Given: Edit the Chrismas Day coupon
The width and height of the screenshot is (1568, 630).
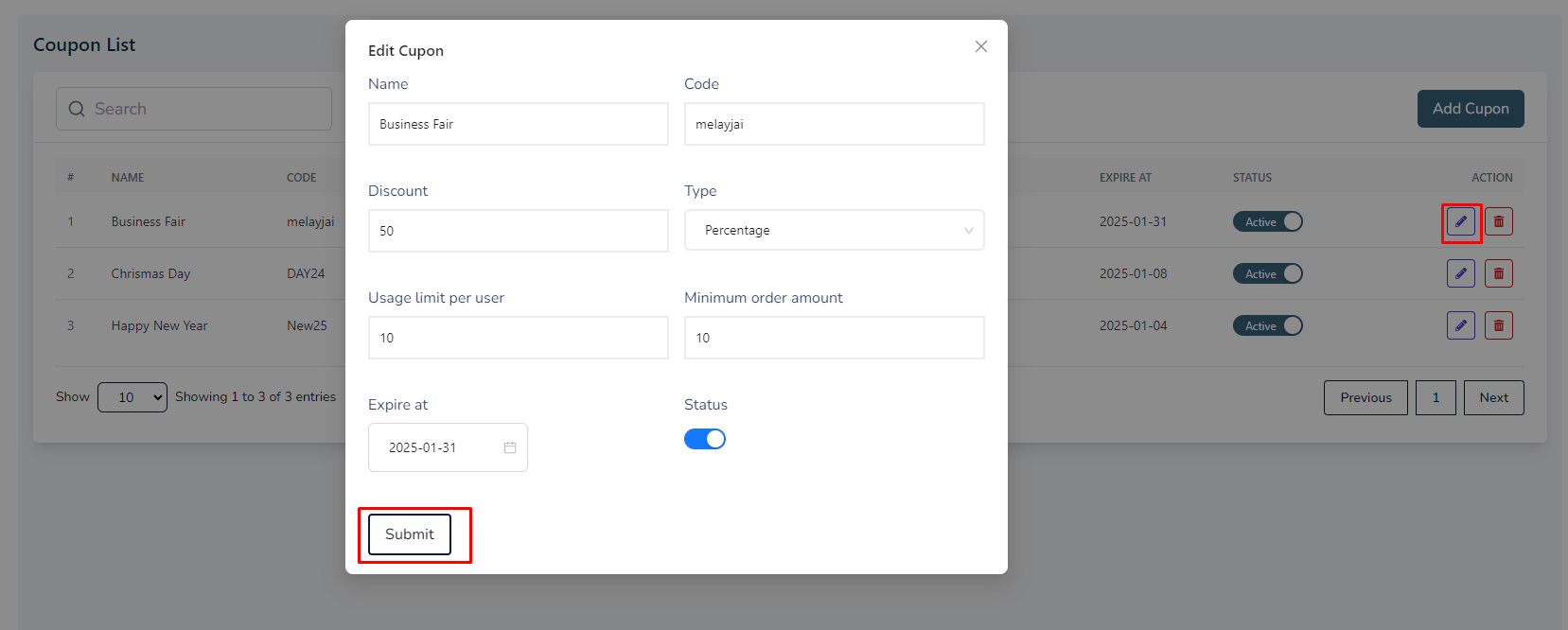Looking at the screenshot, I should [1461, 273].
